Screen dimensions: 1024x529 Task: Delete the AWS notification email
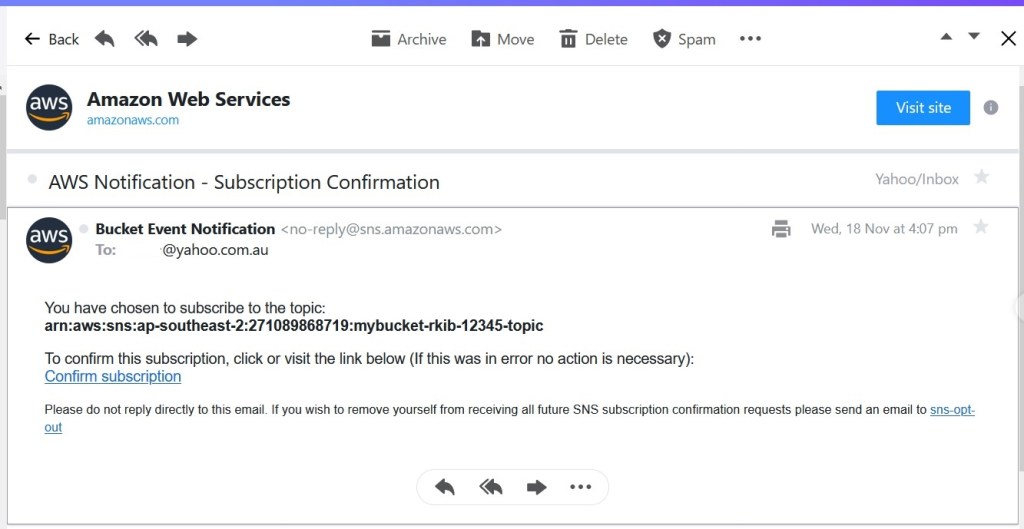click(593, 39)
